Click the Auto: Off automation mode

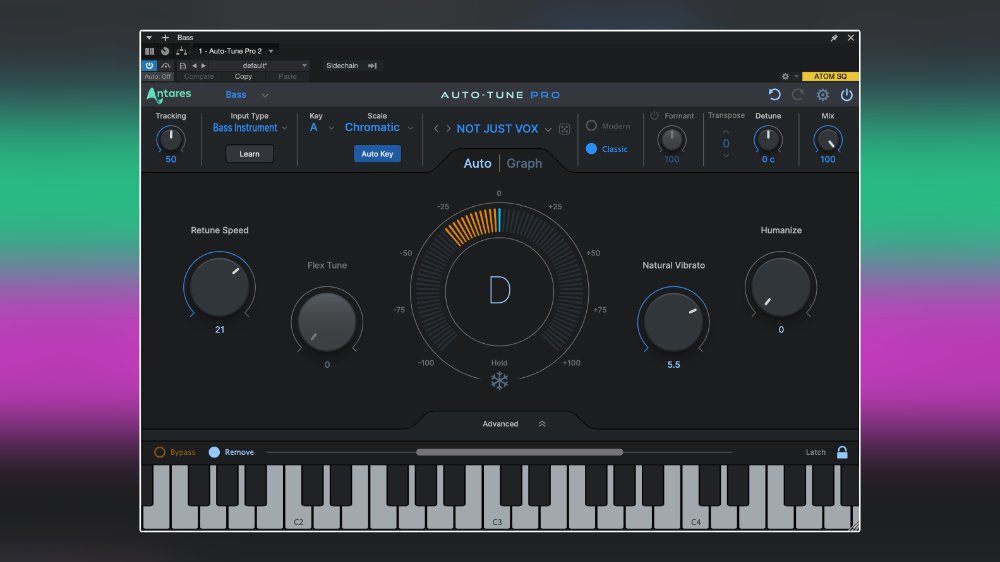tap(158, 77)
